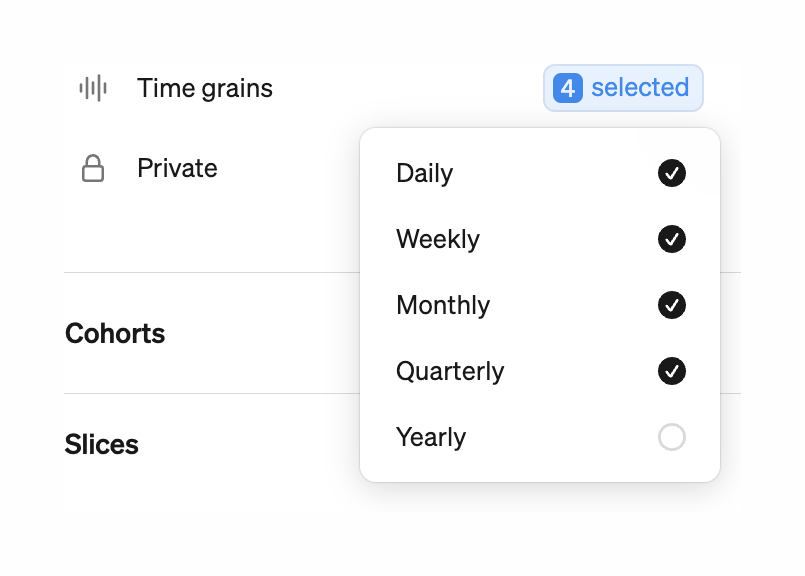The image size is (805, 576).
Task: Click the checkmark icon next to Quarterly
Action: click(672, 371)
